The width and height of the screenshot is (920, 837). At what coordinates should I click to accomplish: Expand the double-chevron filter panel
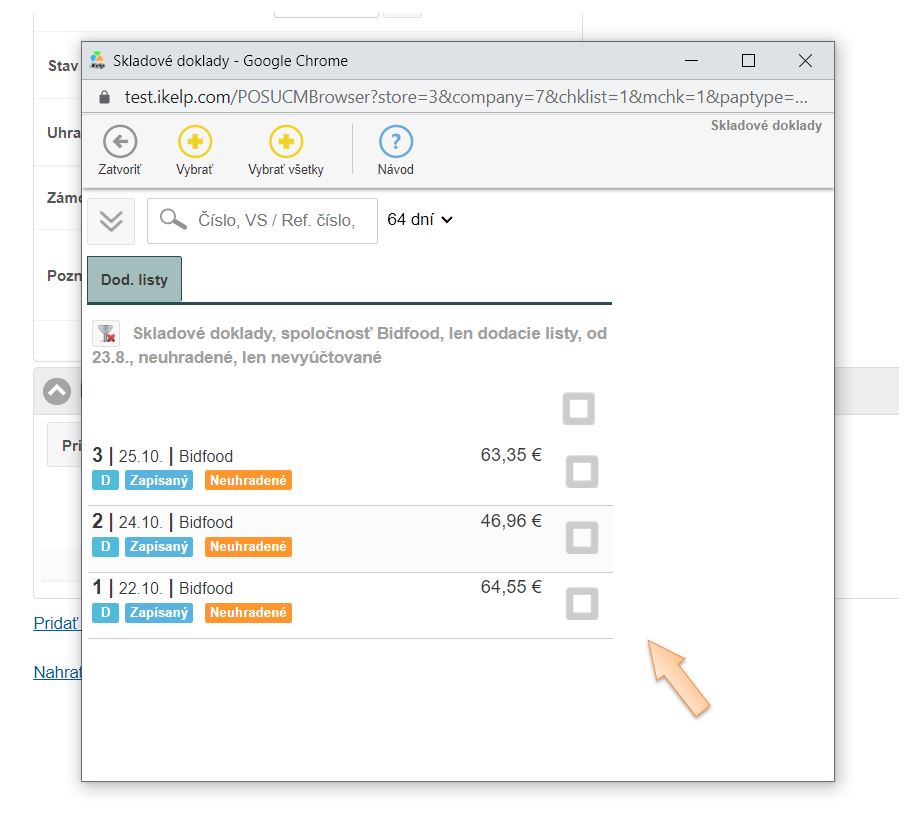click(x=111, y=221)
